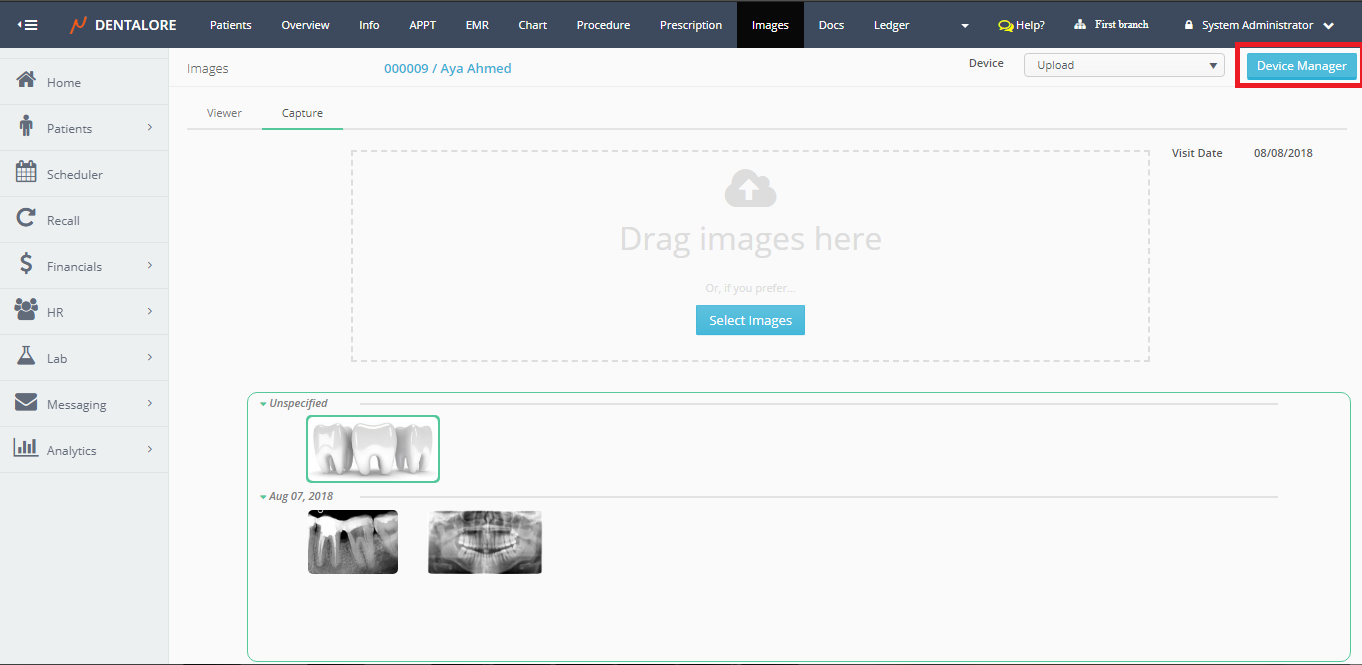Switch to the Viewer tab
This screenshot has width=1362, height=665.
click(224, 113)
